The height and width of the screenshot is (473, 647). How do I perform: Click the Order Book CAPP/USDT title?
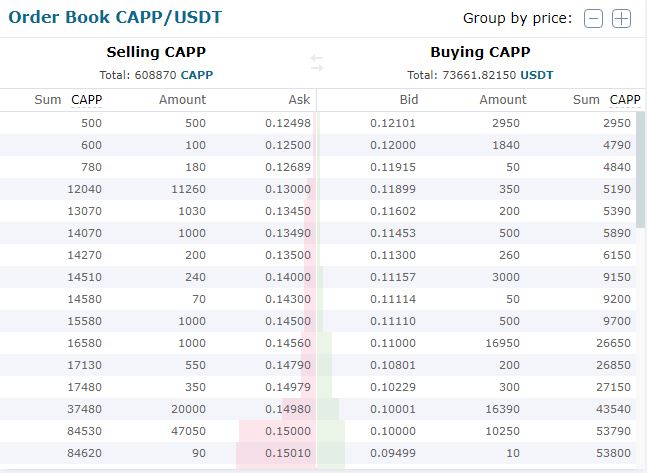tap(115, 17)
